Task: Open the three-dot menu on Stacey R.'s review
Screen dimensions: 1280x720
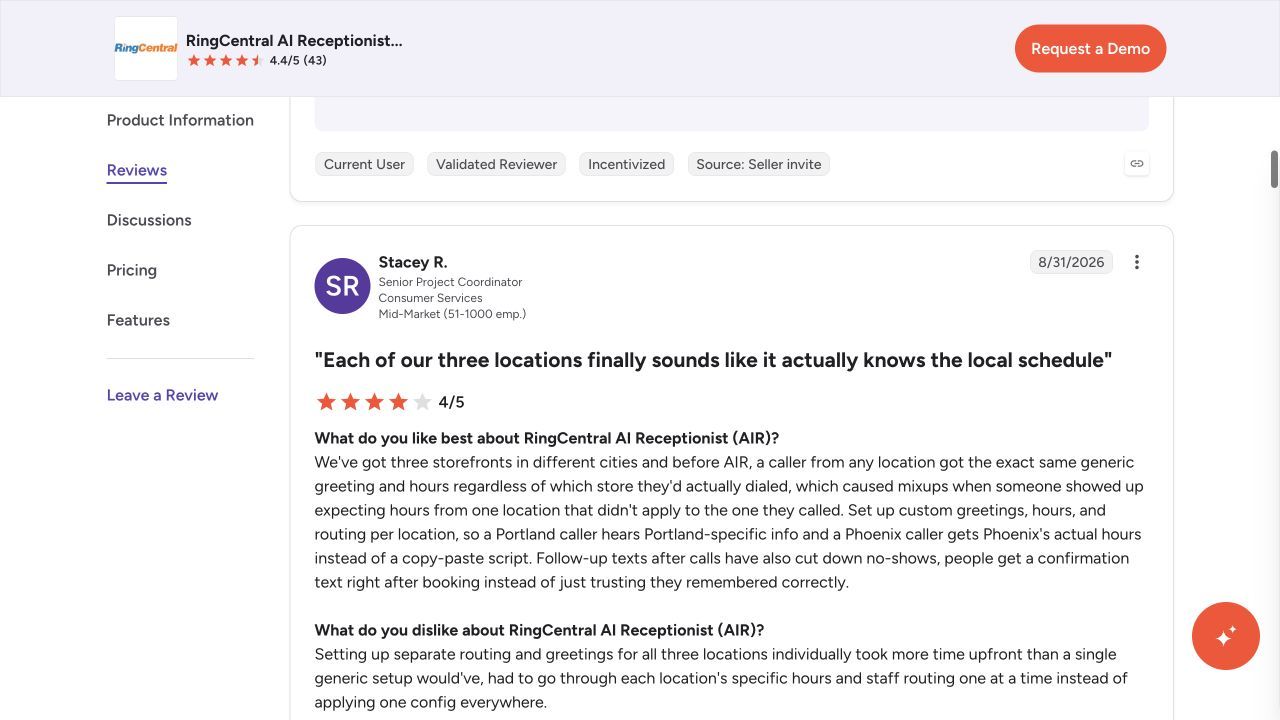Action: (x=1137, y=262)
